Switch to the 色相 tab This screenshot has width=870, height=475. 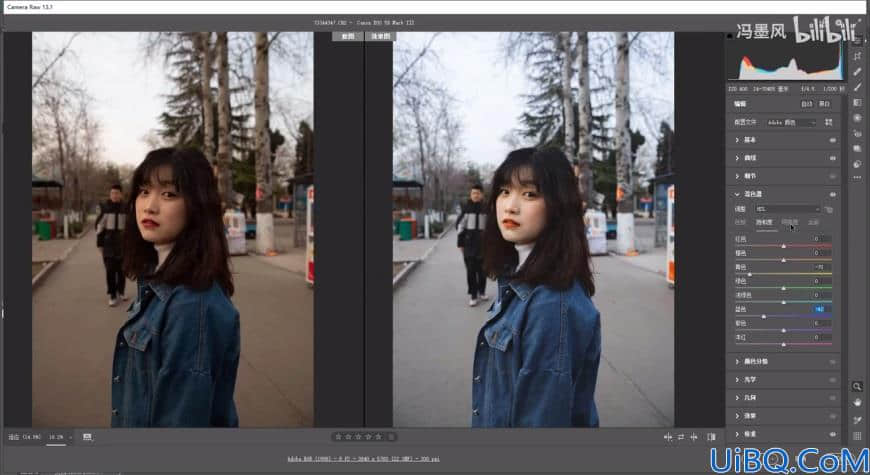(740, 222)
